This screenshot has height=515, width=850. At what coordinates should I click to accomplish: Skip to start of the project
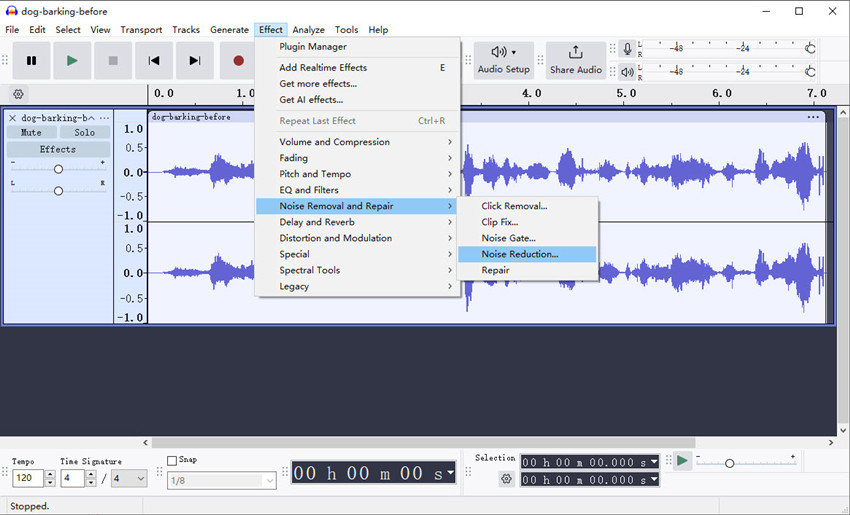coord(154,61)
